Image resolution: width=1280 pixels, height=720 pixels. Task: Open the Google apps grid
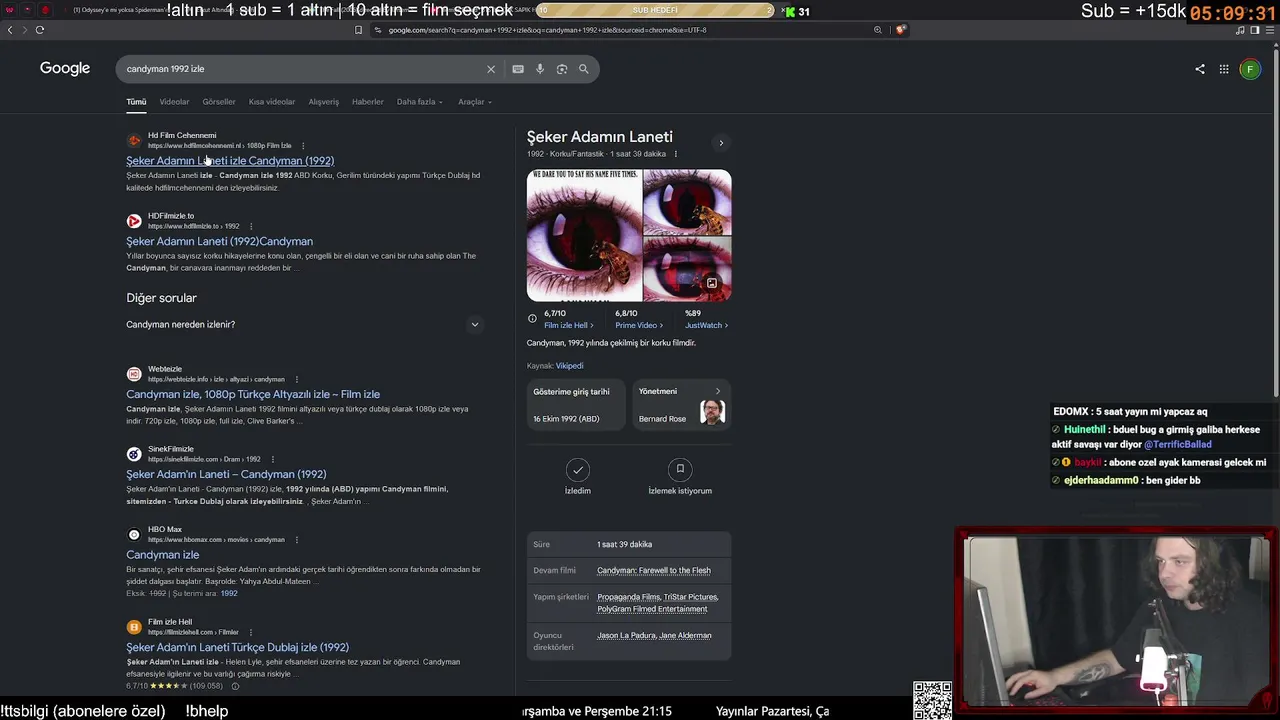tap(1224, 69)
